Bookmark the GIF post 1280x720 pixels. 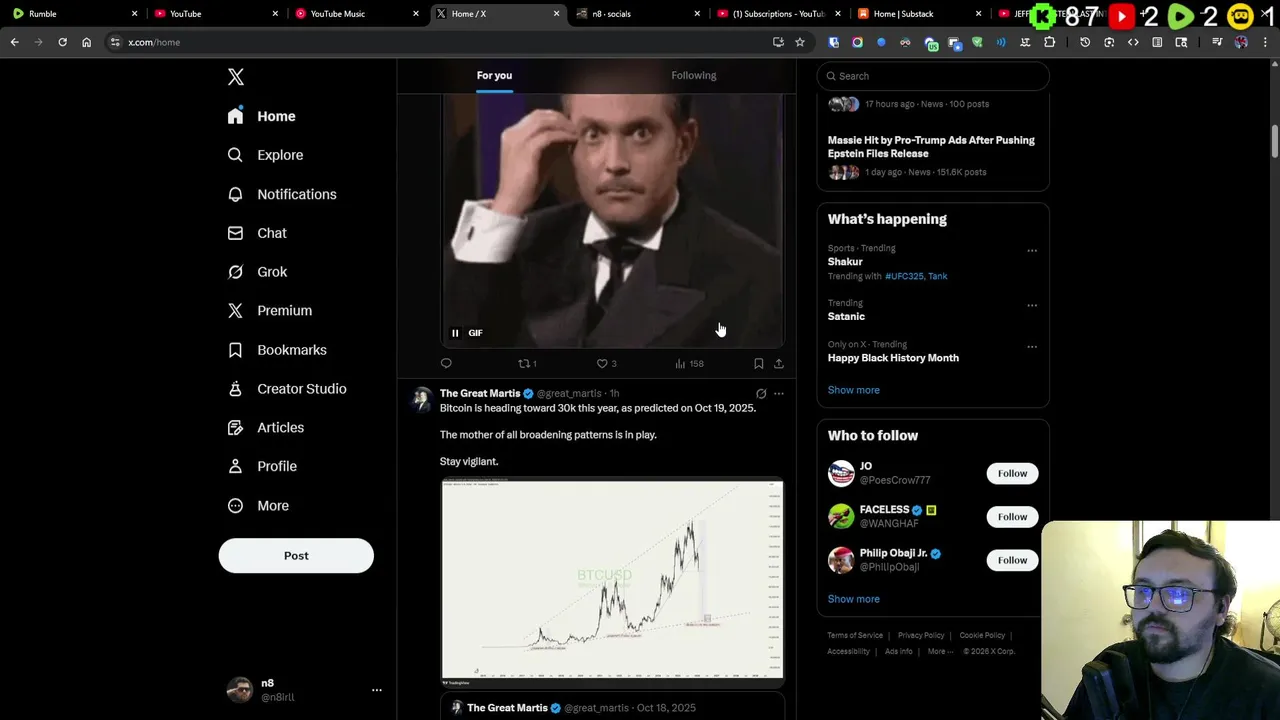click(758, 364)
